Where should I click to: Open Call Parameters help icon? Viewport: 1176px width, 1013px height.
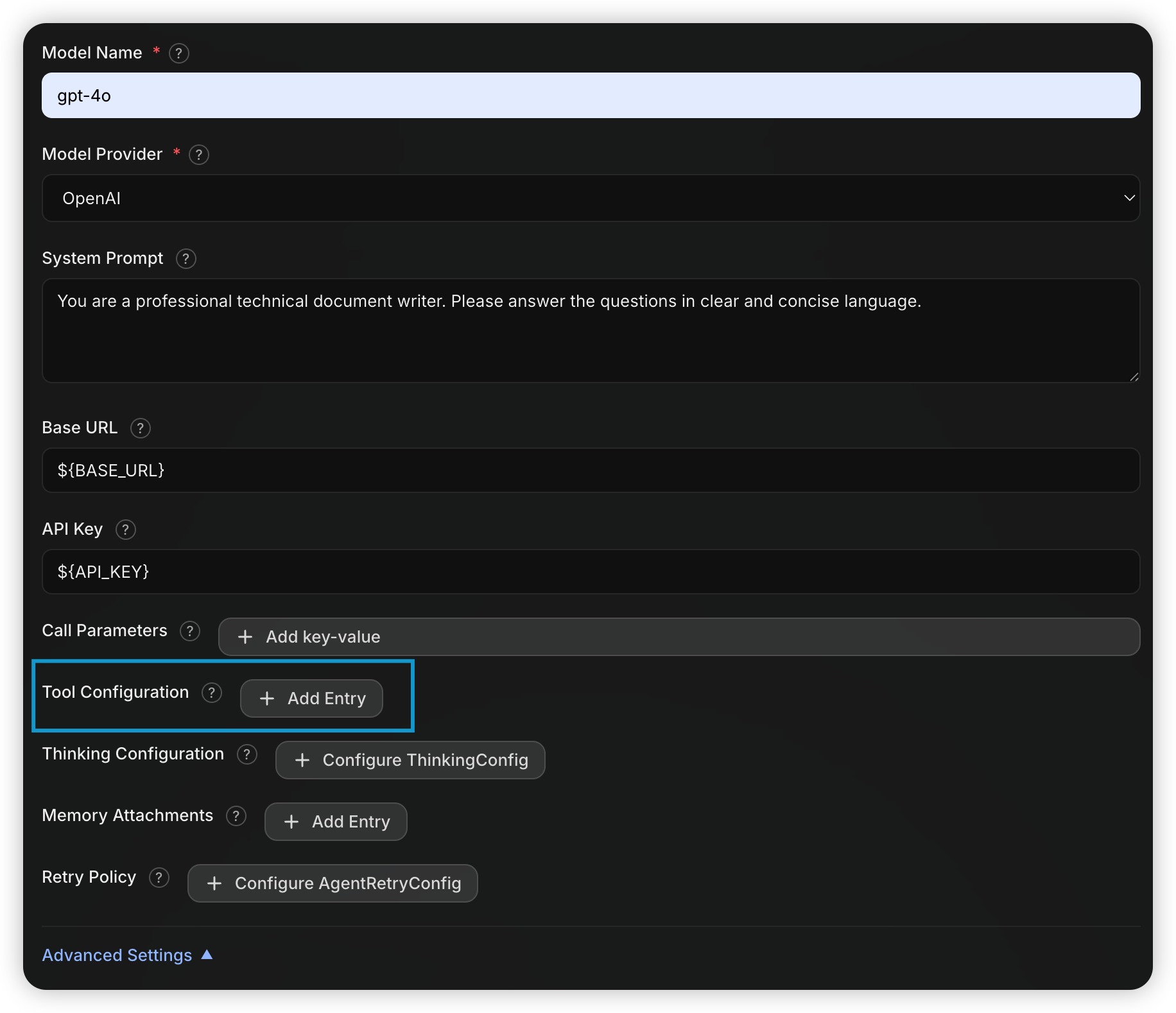coord(190,631)
